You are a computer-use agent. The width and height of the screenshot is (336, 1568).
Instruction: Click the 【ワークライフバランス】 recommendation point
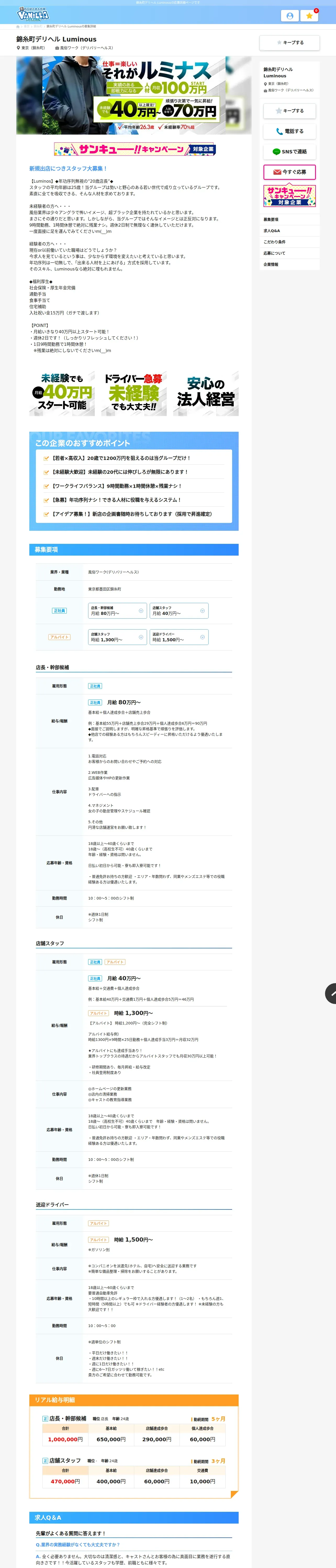click(116, 486)
